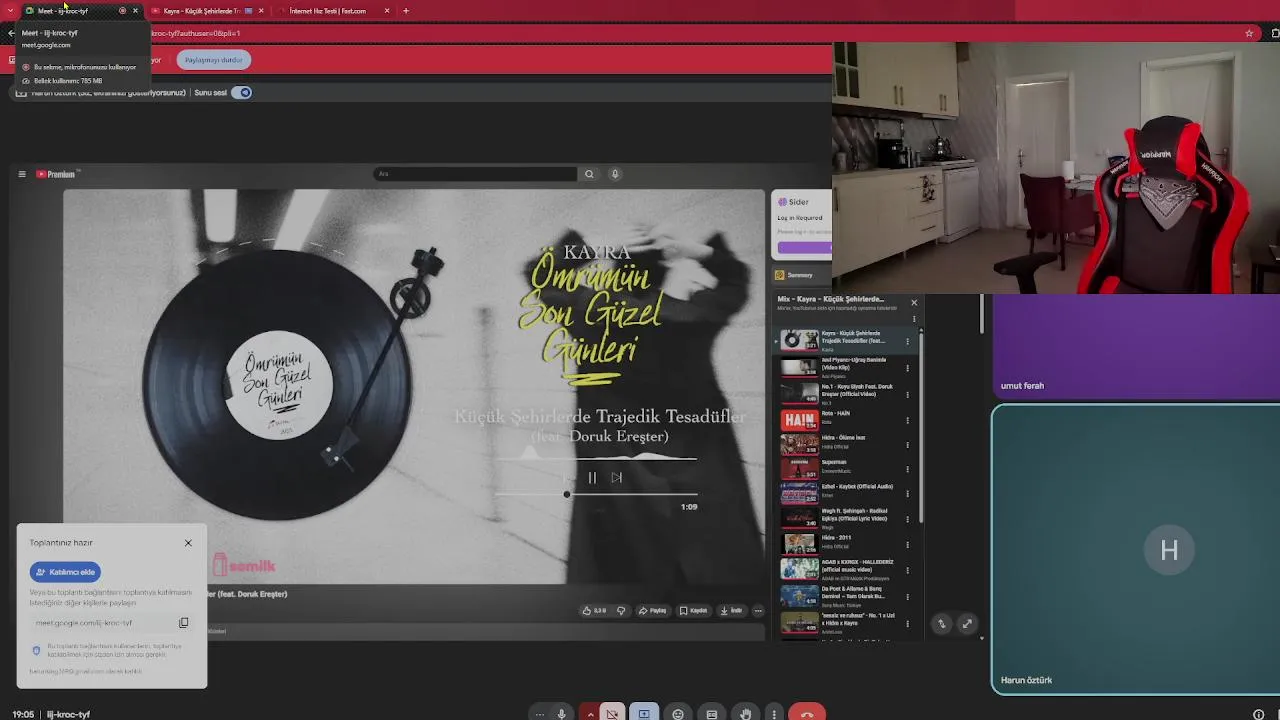The image size is (1280, 720).
Task: Open the emoji reactions button
Action: click(x=678, y=714)
